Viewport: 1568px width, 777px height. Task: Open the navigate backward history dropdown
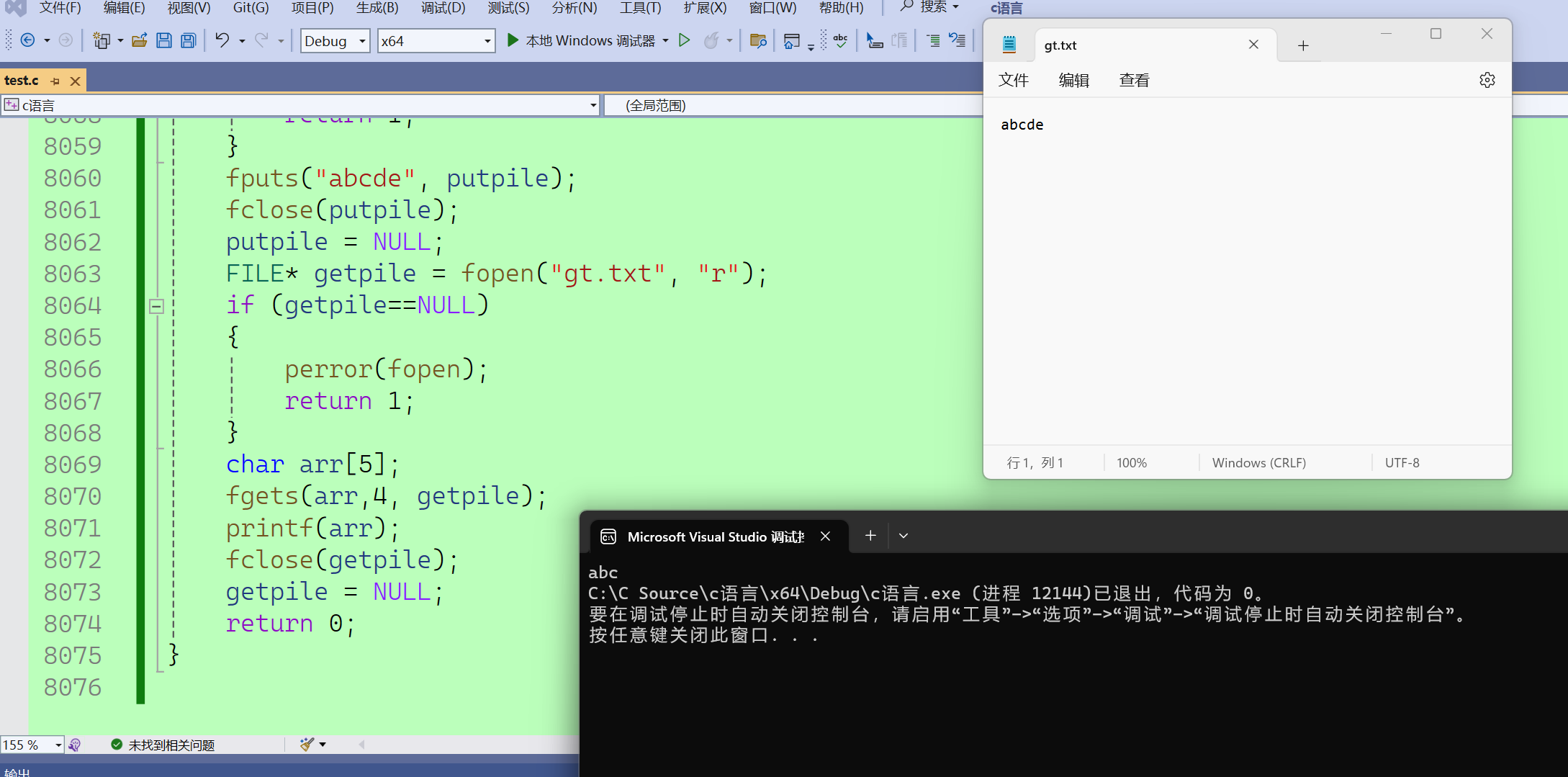coord(47,41)
